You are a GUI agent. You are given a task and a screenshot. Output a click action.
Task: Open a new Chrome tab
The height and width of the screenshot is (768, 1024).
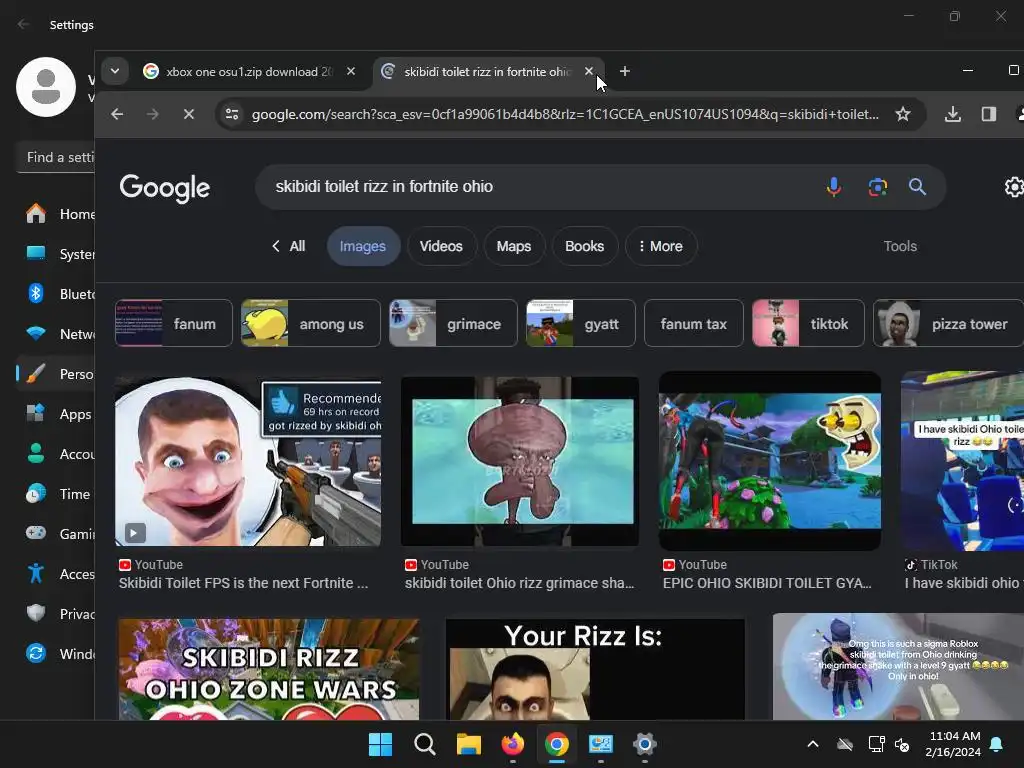click(x=624, y=71)
